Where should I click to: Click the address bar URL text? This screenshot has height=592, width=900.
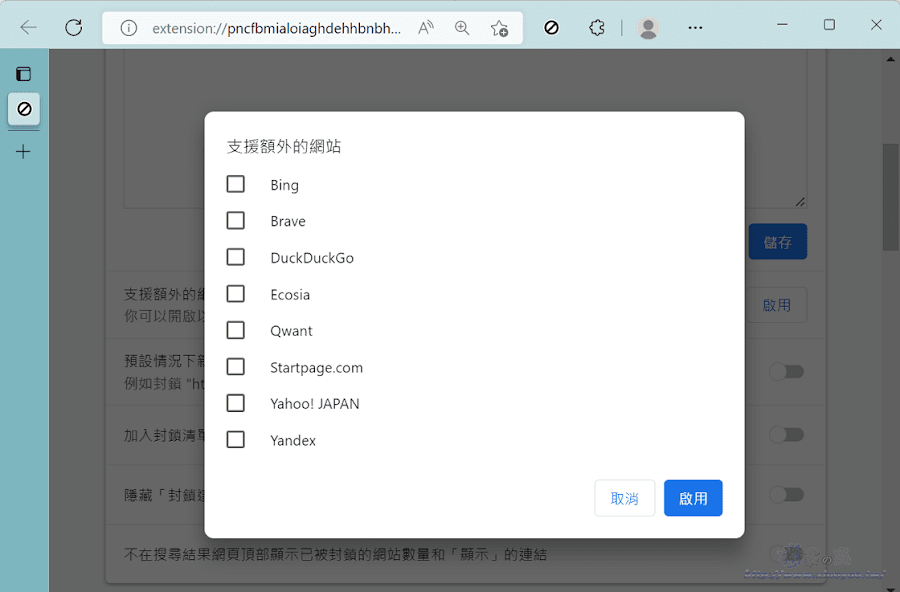pyautogui.click(x=277, y=28)
